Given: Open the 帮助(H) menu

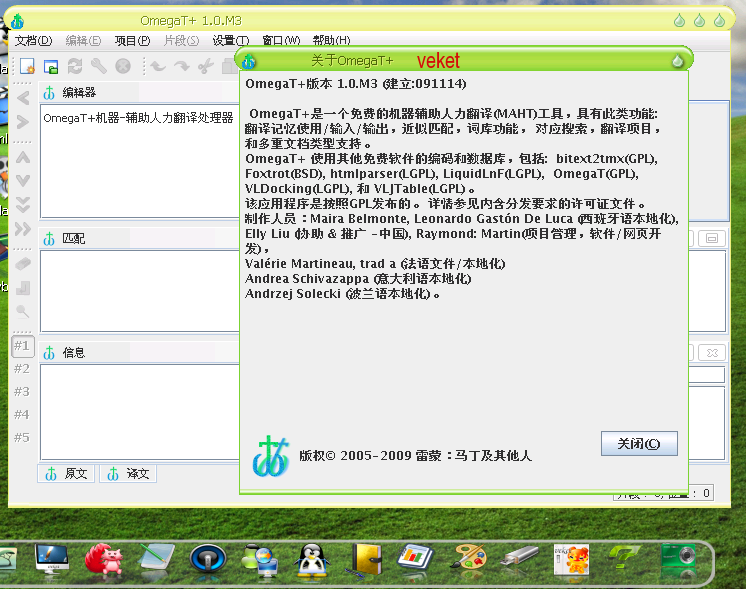Looking at the screenshot, I should [330, 40].
